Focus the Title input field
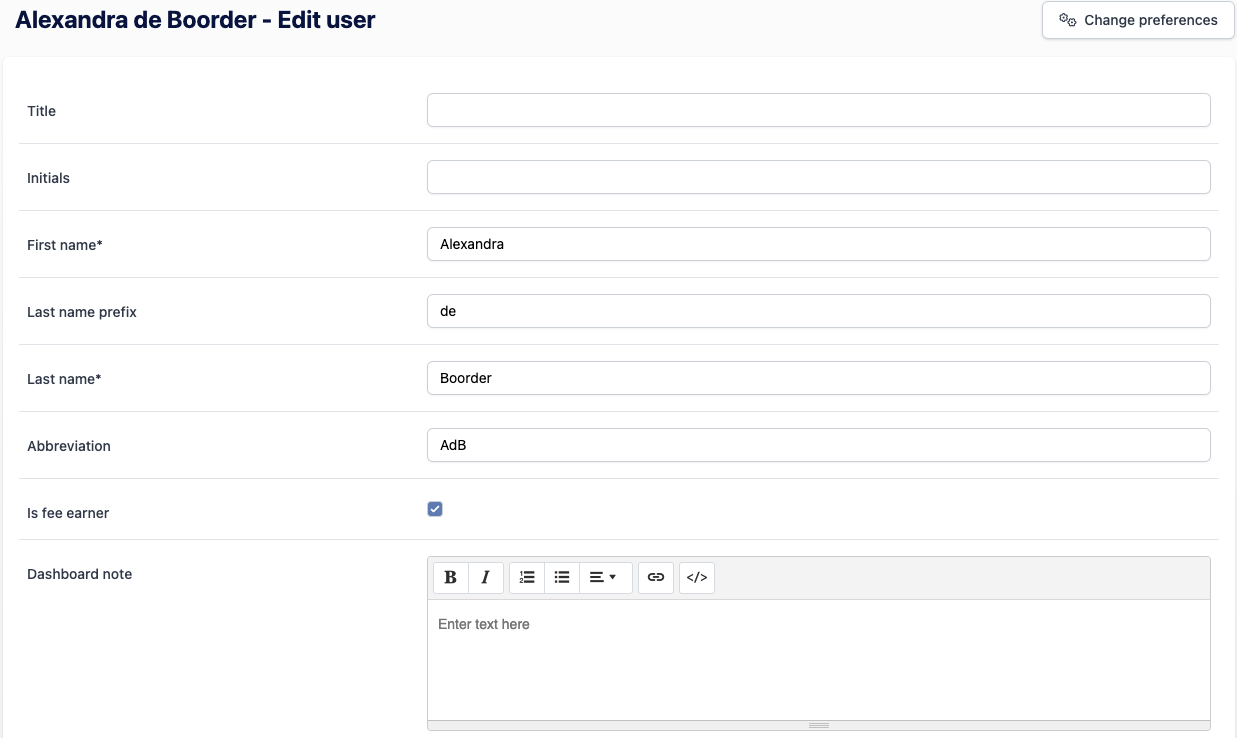This screenshot has height=738, width=1237. 818,110
